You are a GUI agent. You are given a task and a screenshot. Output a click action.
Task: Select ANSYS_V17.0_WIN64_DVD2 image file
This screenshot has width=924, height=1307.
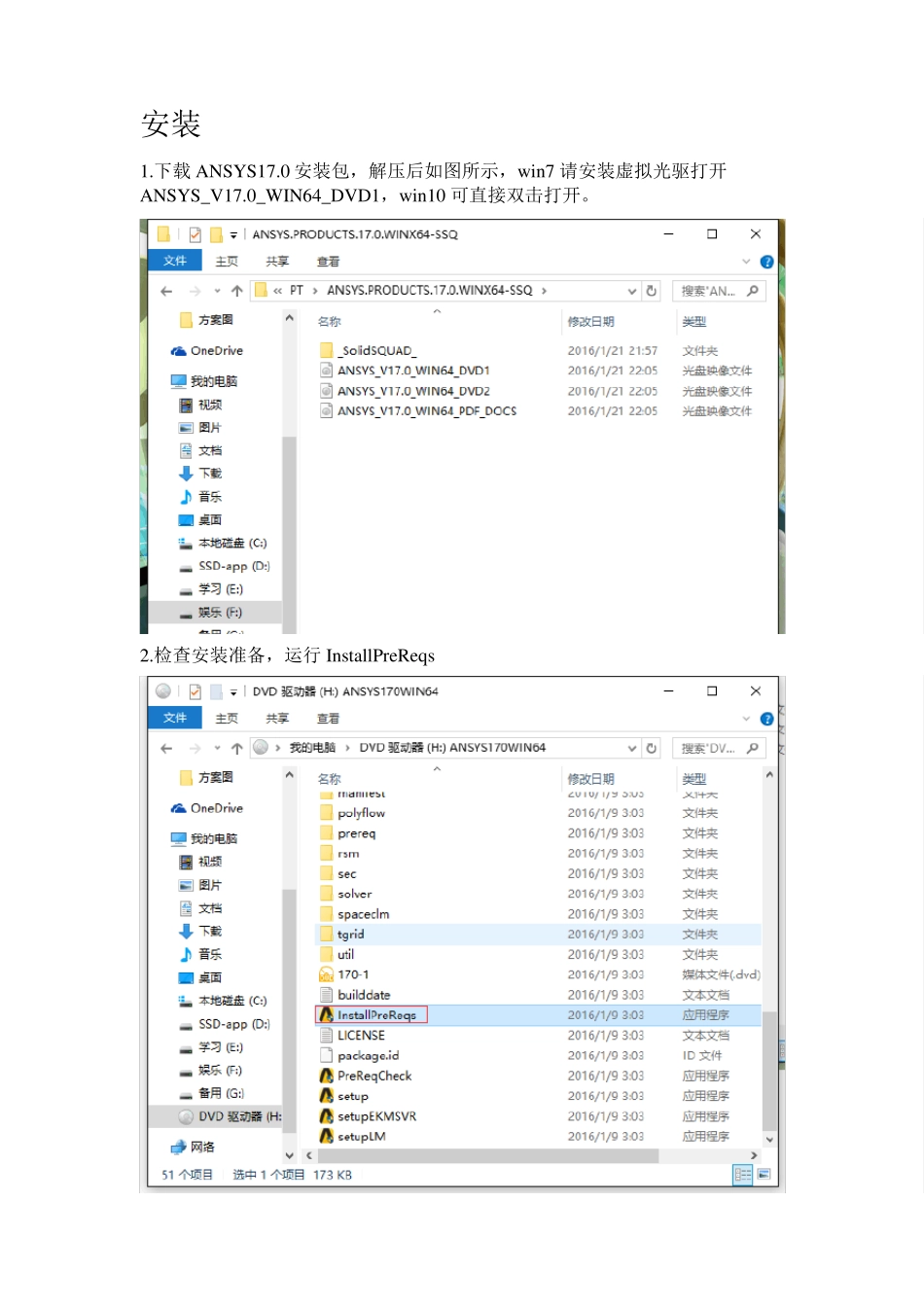point(413,391)
